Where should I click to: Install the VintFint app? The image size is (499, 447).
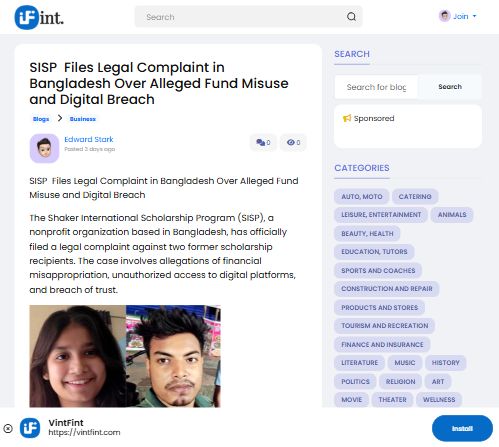tap(462, 428)
